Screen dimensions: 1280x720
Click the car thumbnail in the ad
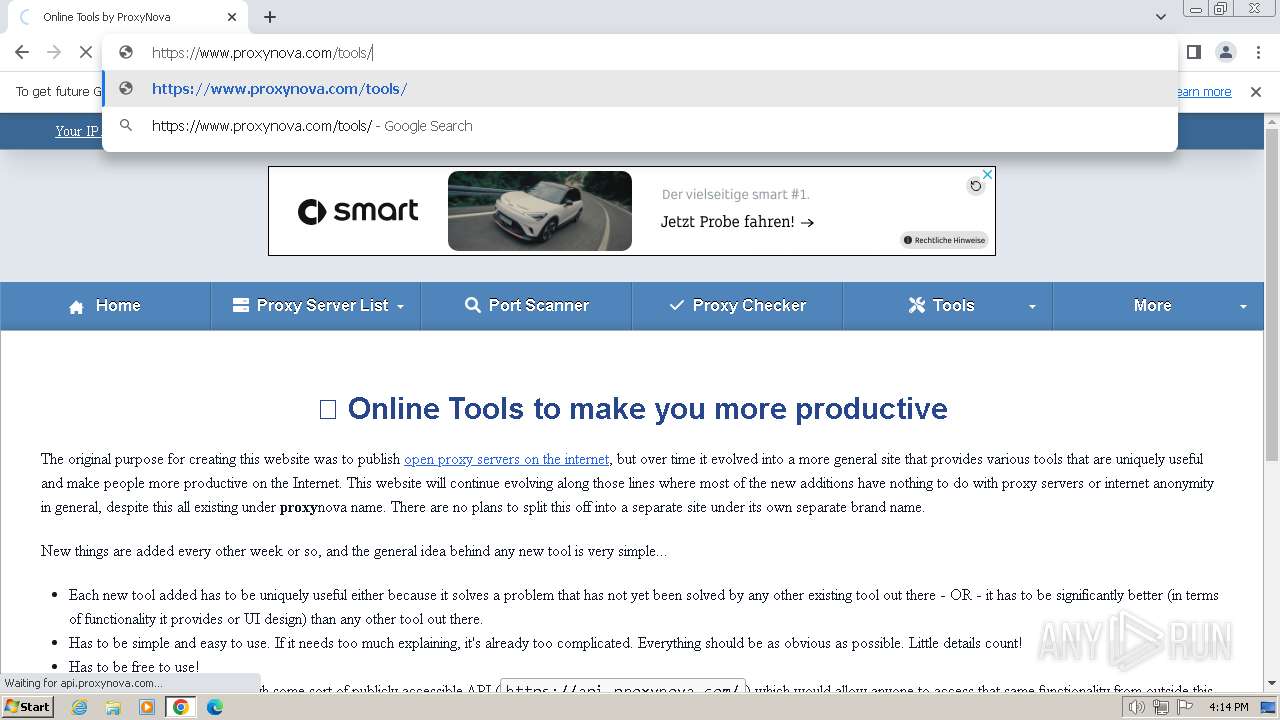click(x=540, y=211)
